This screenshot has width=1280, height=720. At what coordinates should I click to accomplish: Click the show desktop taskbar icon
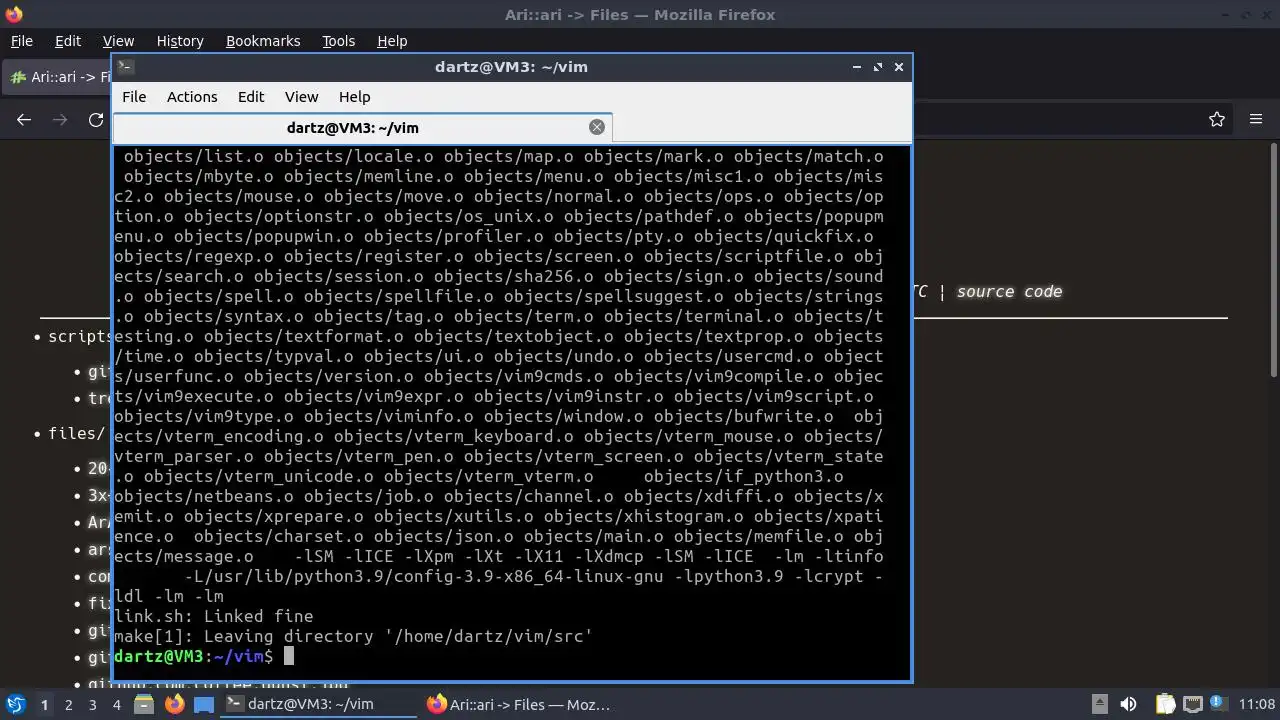pyautogui.click(x=204, y=704)
